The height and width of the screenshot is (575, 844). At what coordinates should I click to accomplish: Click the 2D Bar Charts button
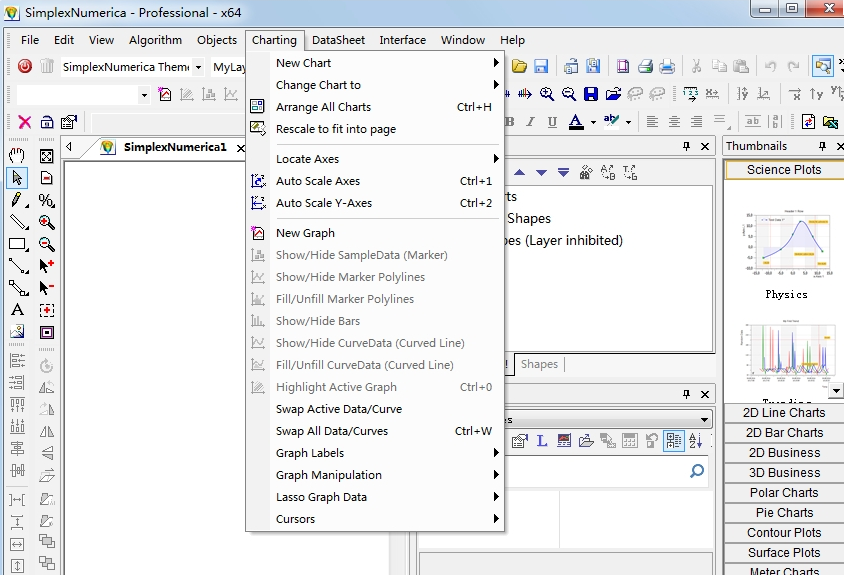[x=784, y=433]
